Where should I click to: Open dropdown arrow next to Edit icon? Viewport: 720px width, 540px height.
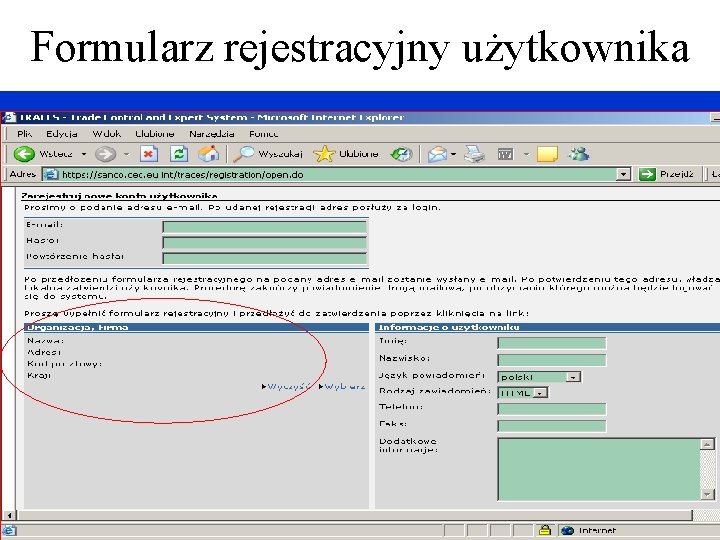tap(526, 154)
